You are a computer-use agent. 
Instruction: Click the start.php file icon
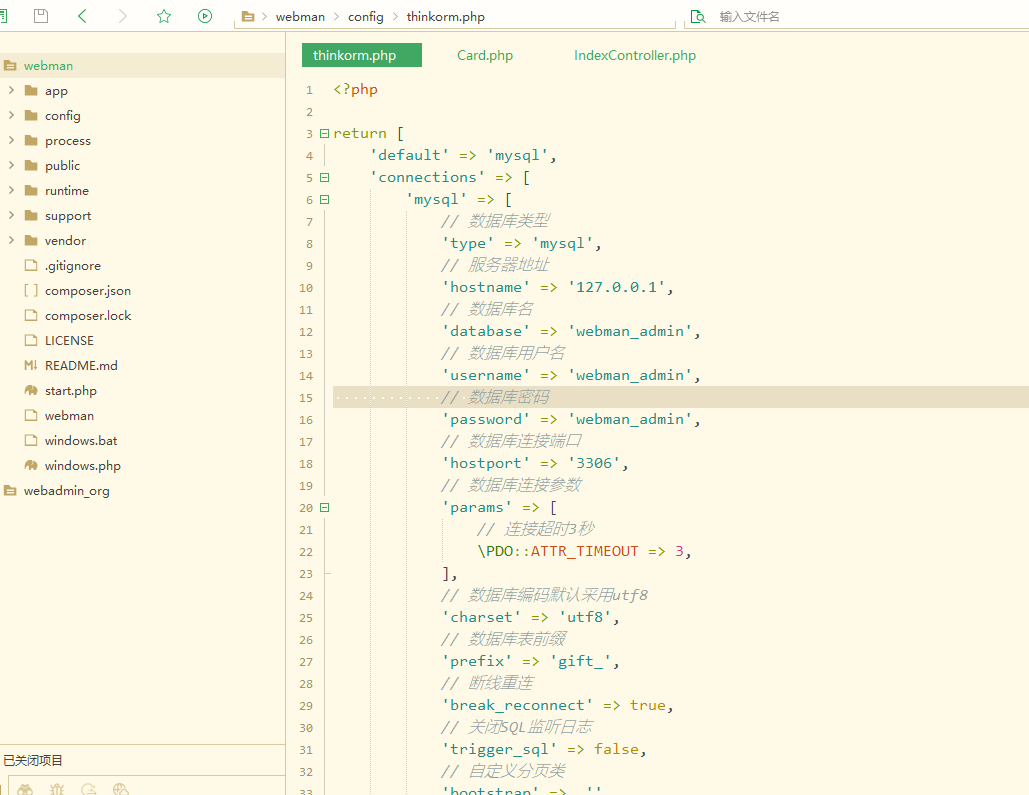(x=31, y=391)
